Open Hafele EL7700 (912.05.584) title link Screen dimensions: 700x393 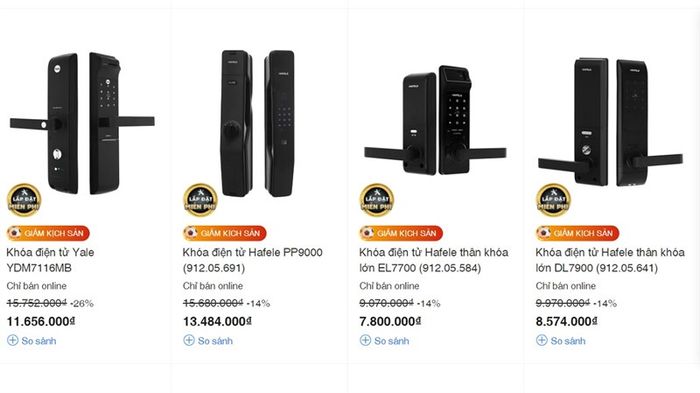[x=433, y=260]
